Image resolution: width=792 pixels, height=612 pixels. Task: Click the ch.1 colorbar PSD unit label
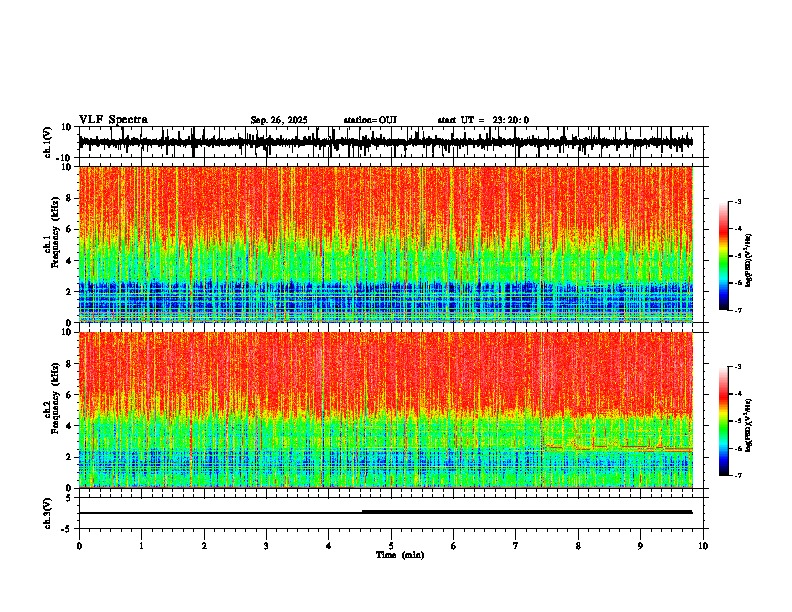(749, 261)
